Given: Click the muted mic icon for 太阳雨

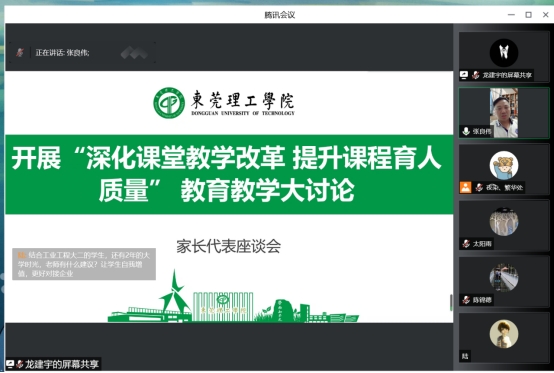Looking at the screenshot, I should coord(466,243).
